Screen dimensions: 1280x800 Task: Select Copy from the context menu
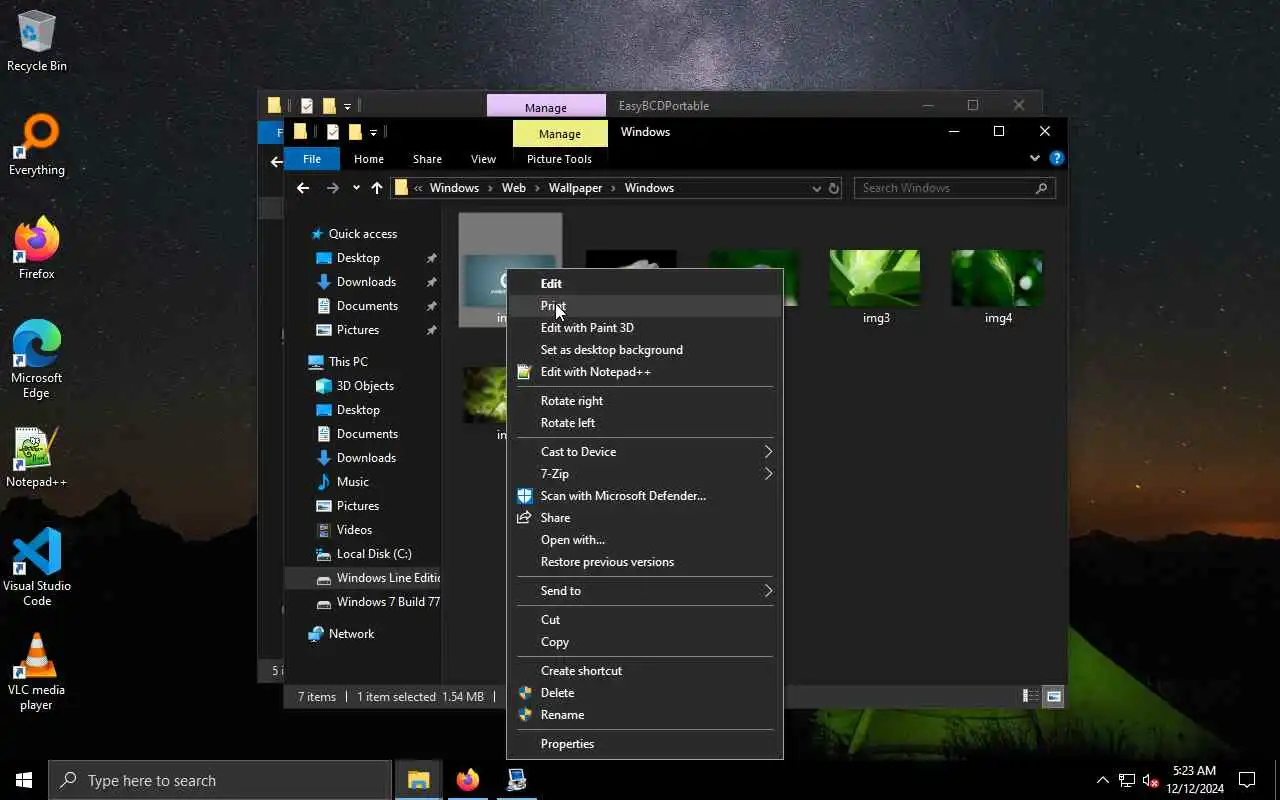click(x=645, y=642)
